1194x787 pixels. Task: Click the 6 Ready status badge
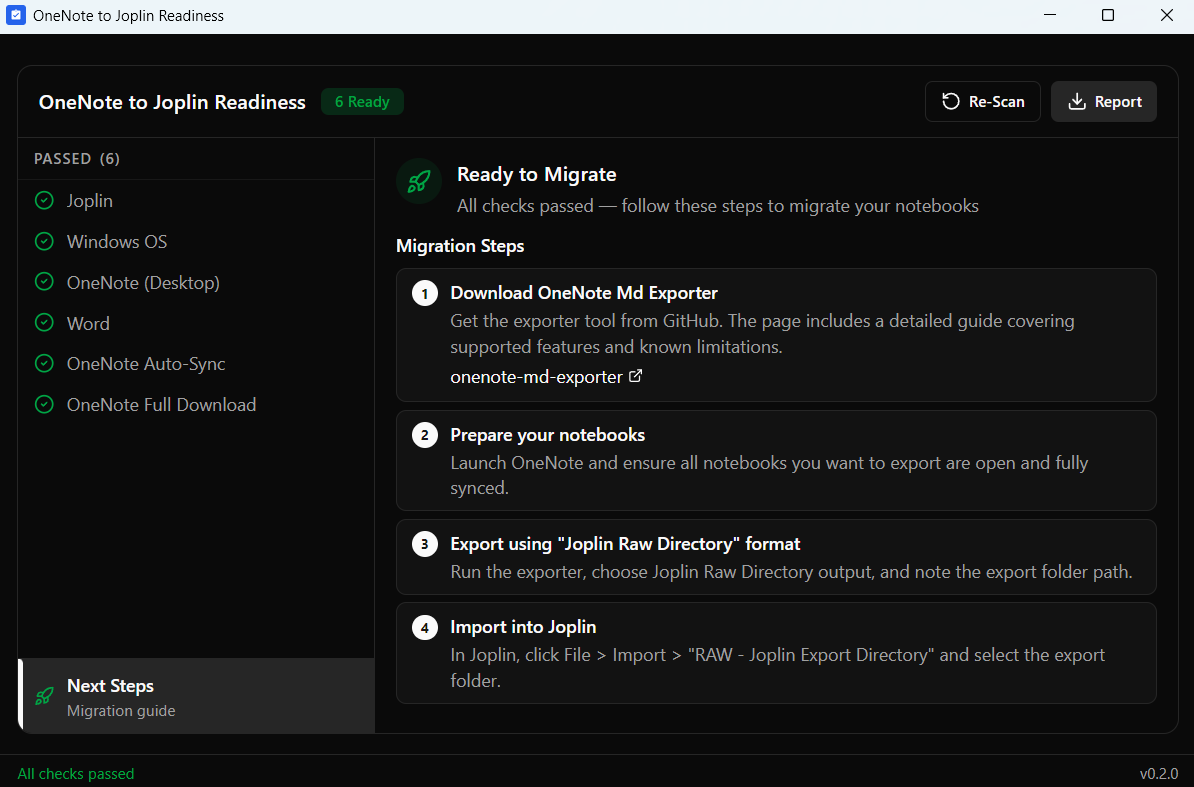tap(362, 102)
